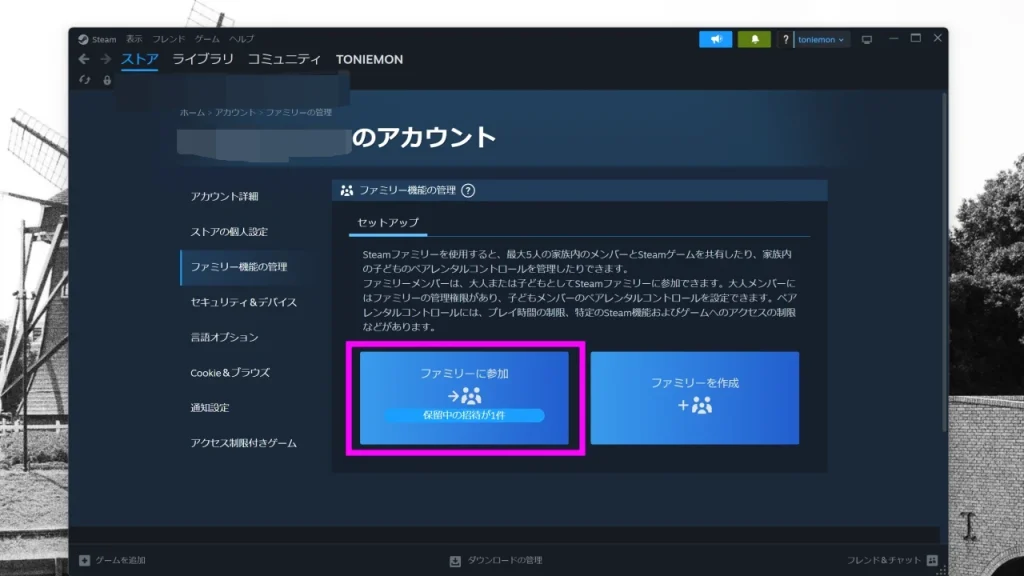1024x576 pixels.
Task: Click the ファミリーの管理 breadcrumb text
Action: tap(298, 112)
